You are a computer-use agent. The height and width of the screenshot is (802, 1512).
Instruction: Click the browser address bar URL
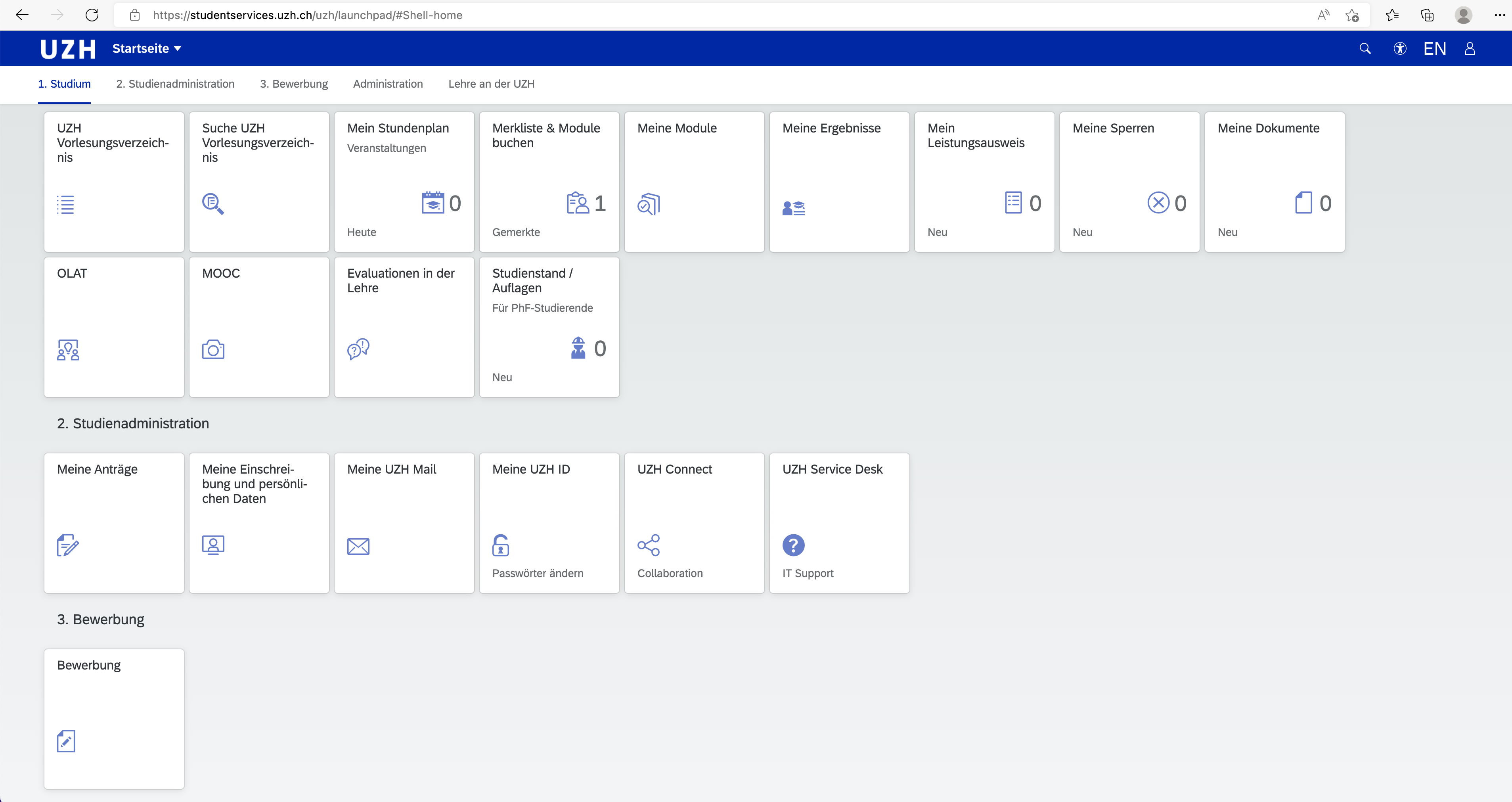308,15
